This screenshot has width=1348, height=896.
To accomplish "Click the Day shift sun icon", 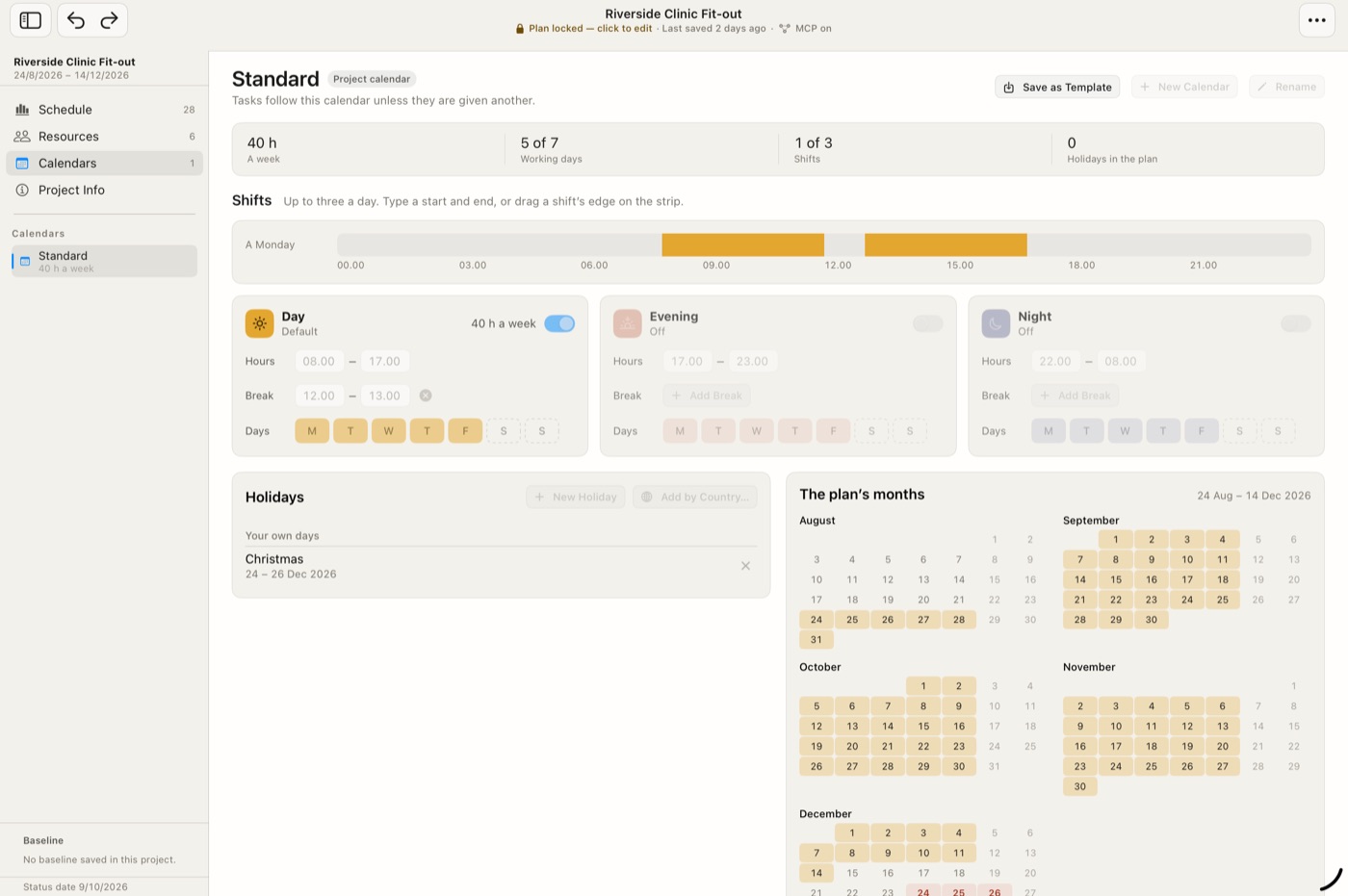I will [x=259, y=323].
